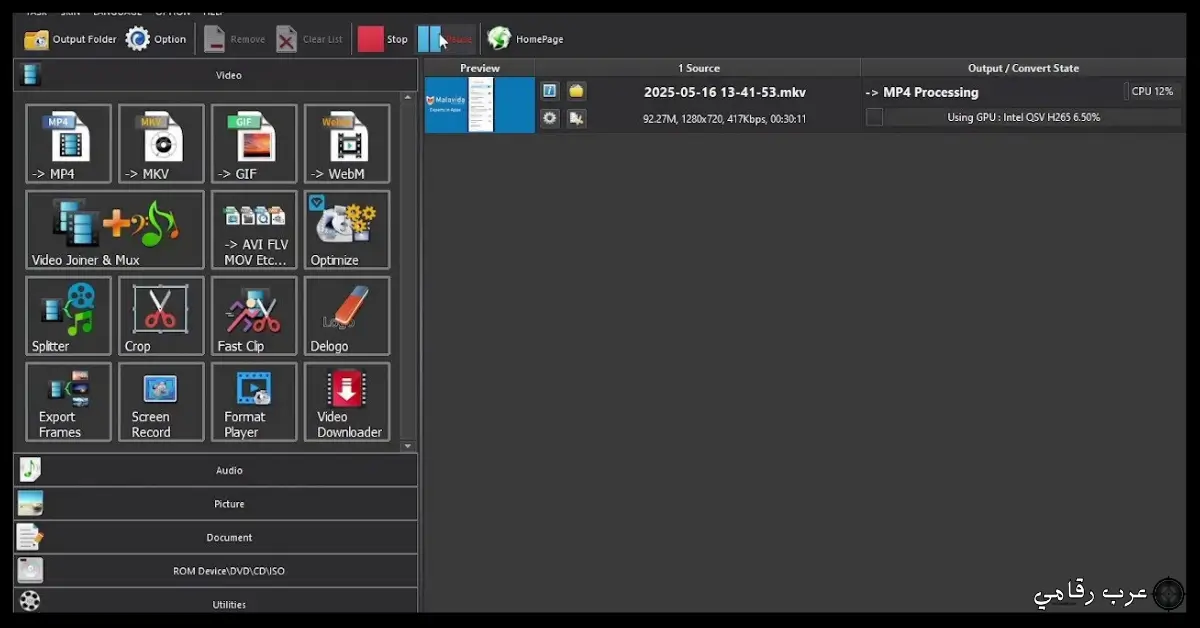Open the Fast Clip tool

click(253, 316)
